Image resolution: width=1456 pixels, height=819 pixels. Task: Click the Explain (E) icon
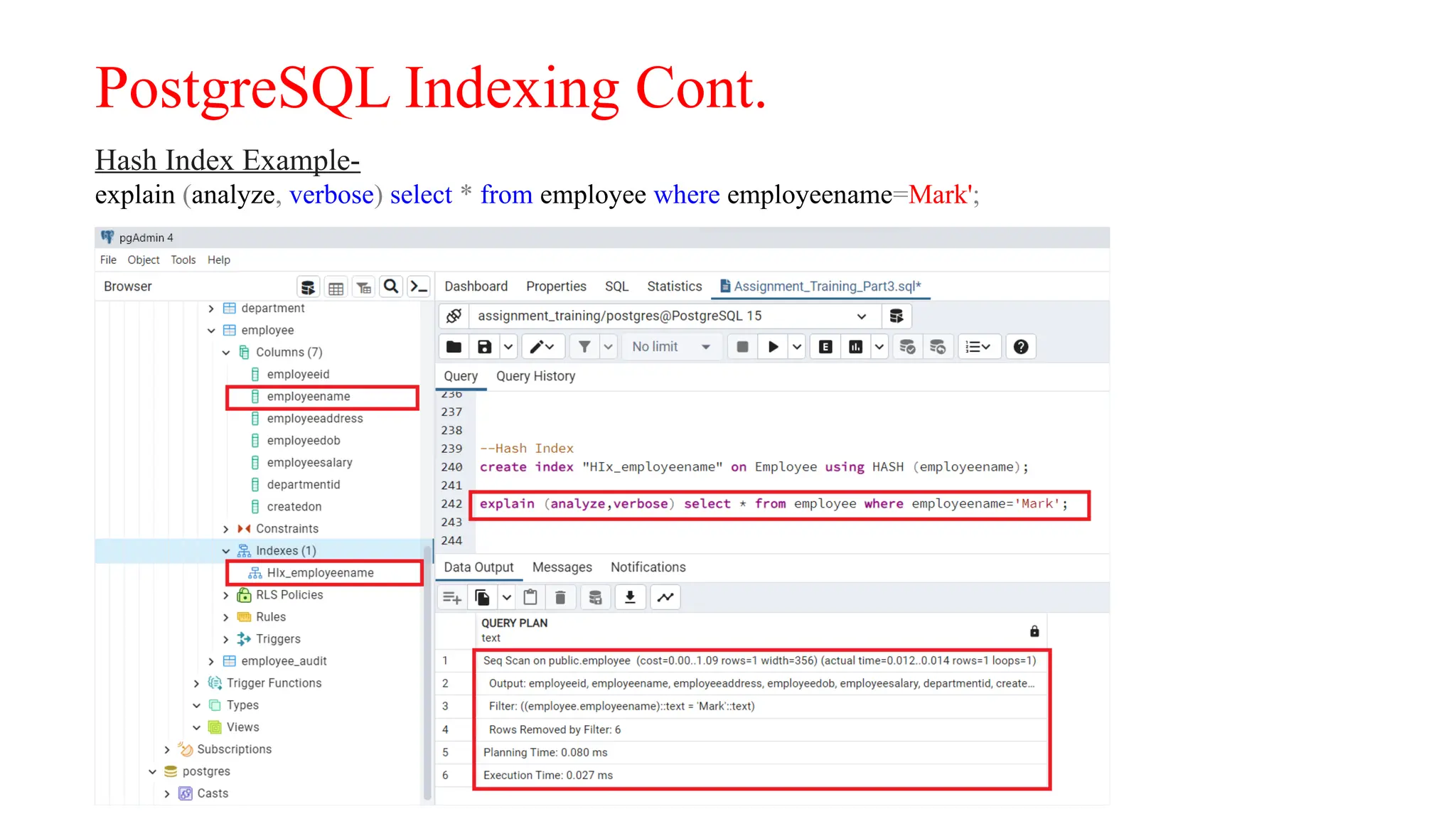pyautogui.click(x=825, y=347)
